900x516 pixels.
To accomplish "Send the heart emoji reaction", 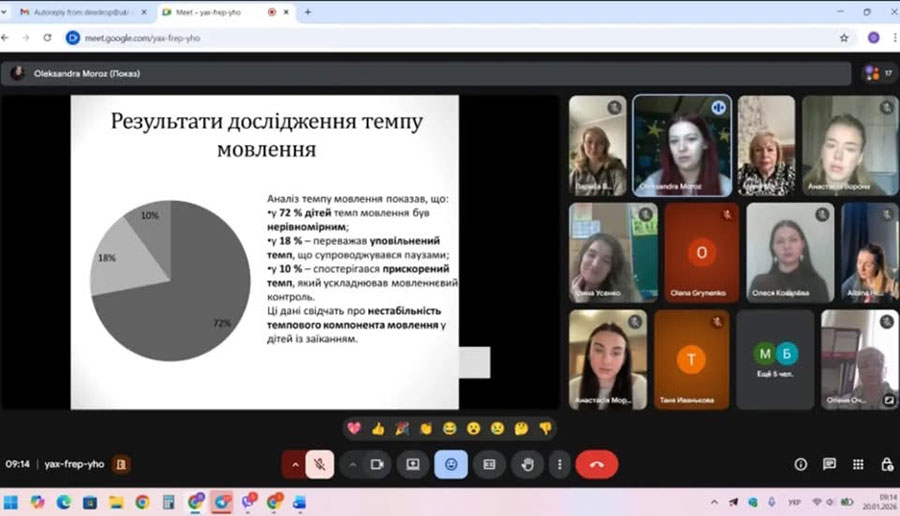I will [354, 428].
